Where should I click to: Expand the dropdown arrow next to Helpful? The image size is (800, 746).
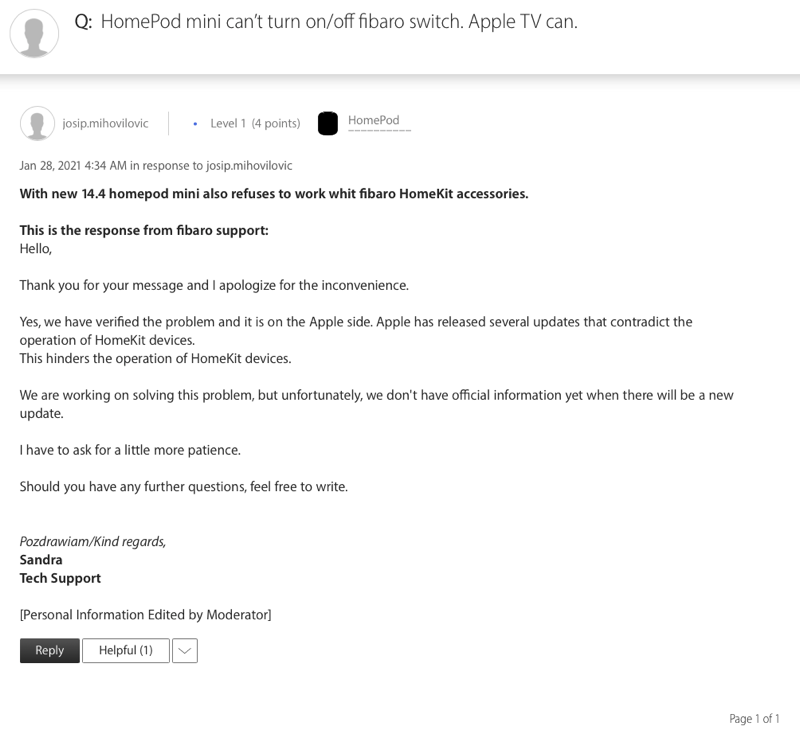(x=185, y=651)
